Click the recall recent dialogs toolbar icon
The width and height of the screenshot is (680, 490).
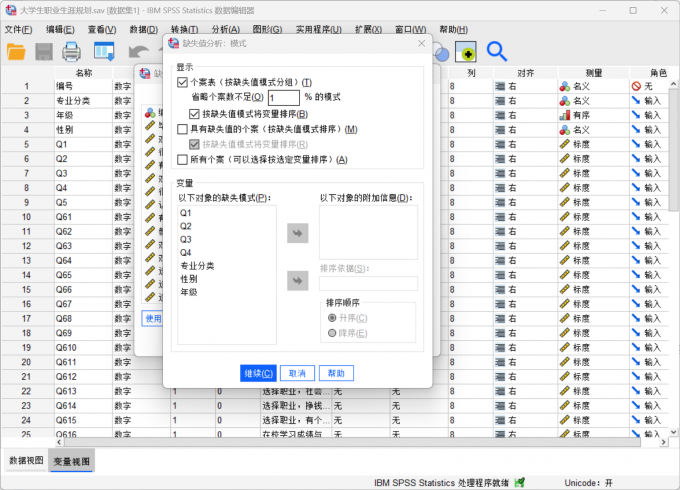(x=104, y=51)
